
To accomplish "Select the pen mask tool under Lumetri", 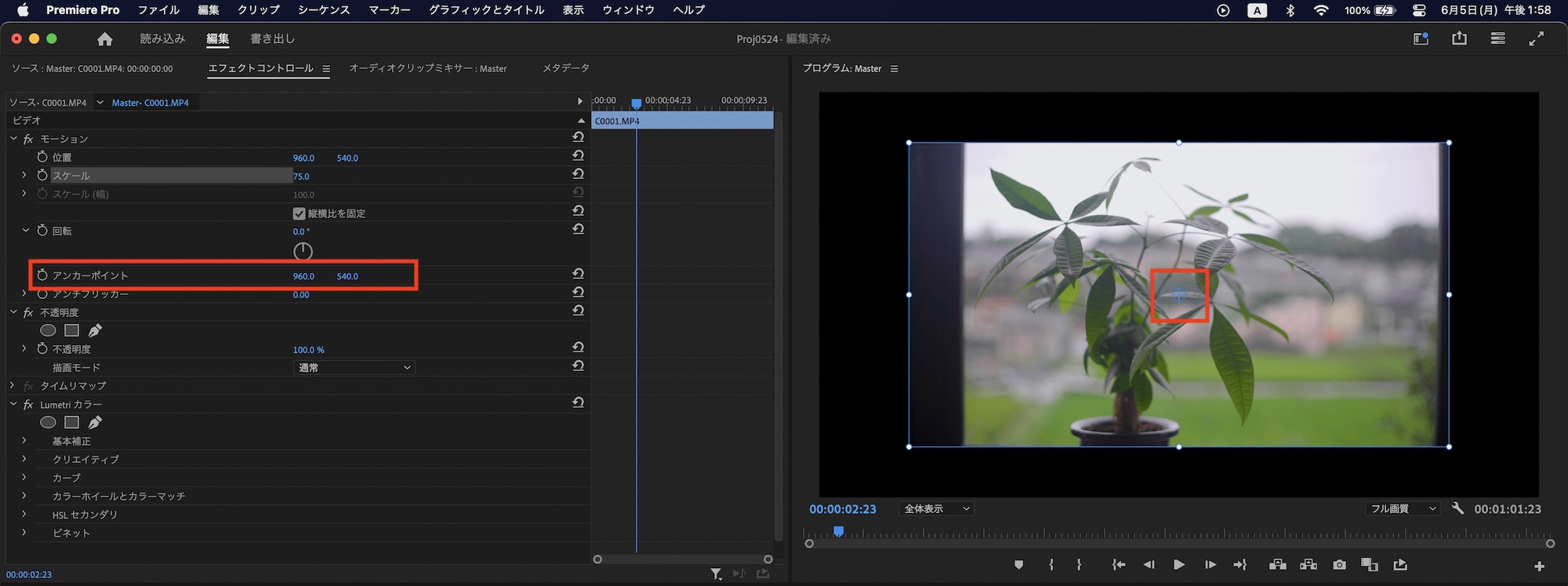I will [x=95, y=423].
